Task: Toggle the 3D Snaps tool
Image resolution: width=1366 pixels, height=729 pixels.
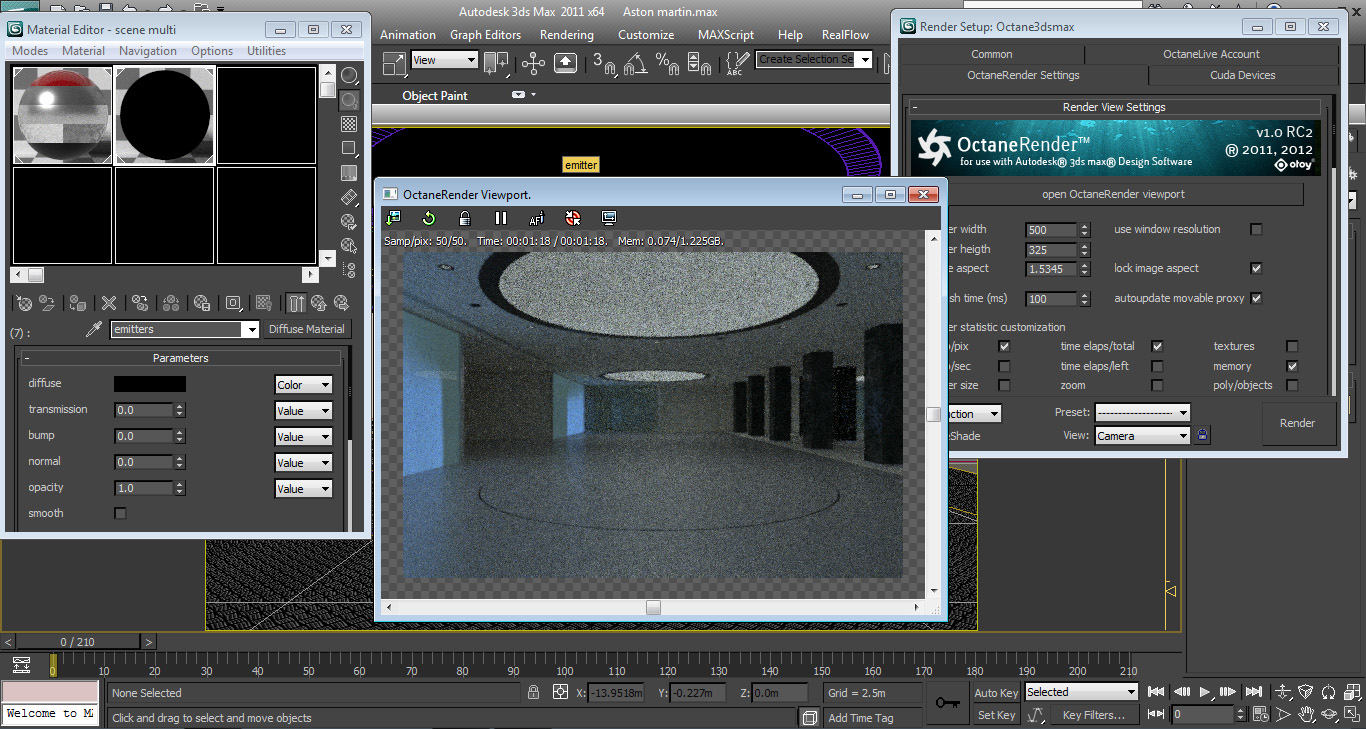Action: (x=604, y=64)
